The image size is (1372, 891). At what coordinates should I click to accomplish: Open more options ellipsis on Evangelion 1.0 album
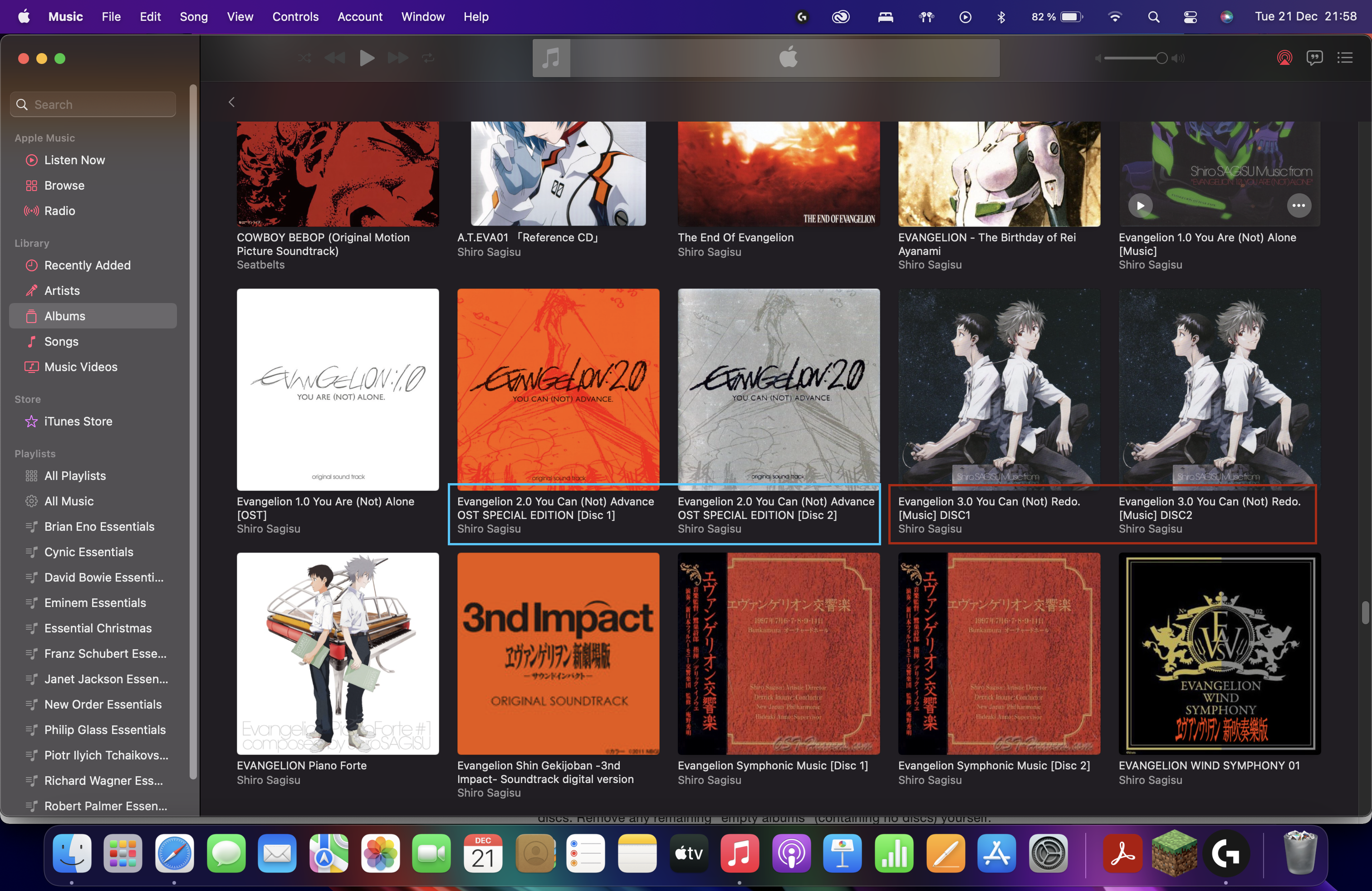coord(1299,206)
